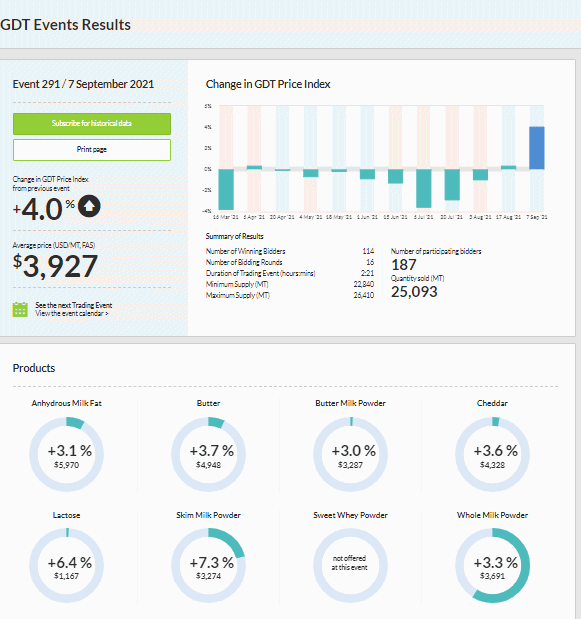This screenshot has height=619, width=581.
Task: Click the Anhydrous Milk Fat product title
Action: coord(67,403)
